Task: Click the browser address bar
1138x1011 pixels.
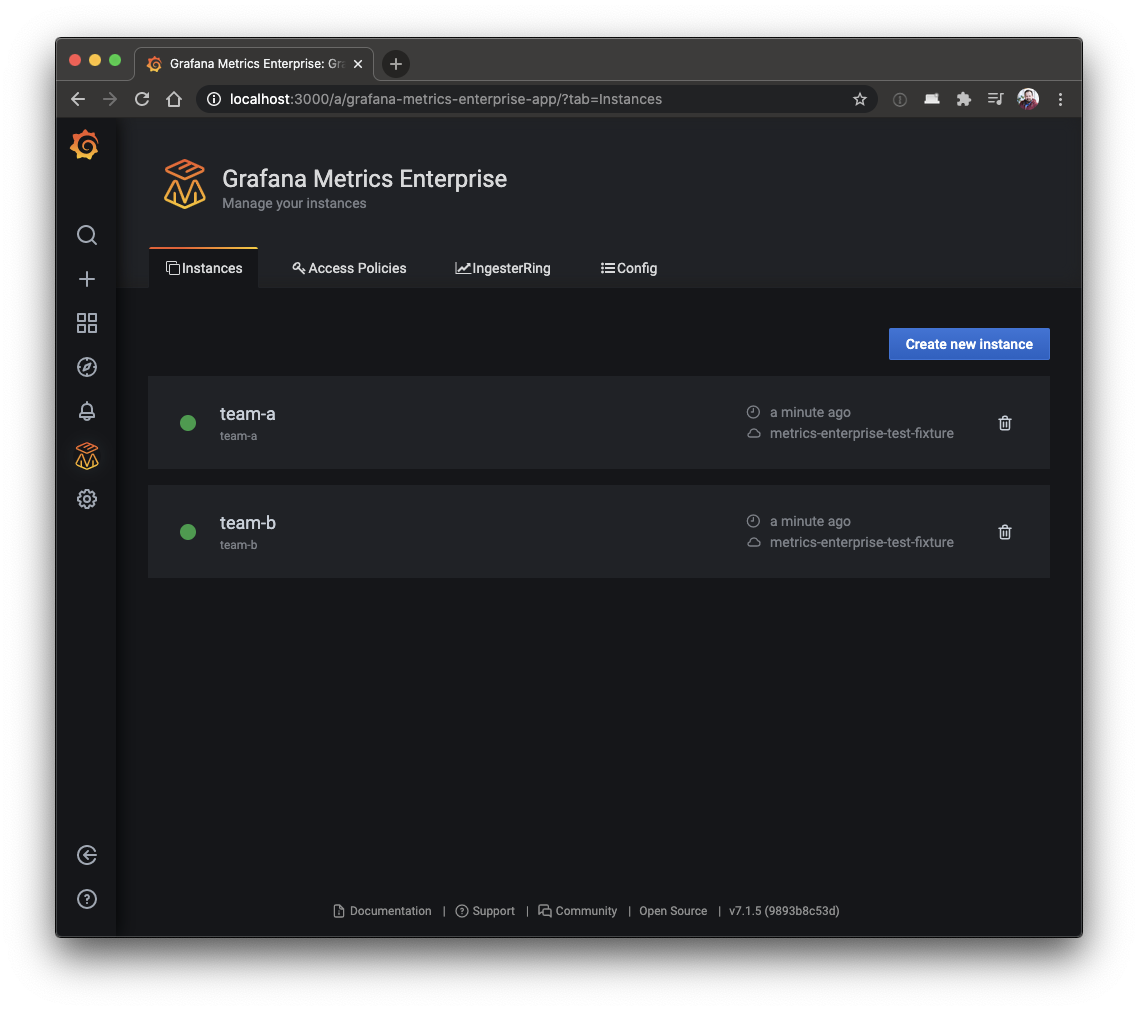Action: click(520, 99)
